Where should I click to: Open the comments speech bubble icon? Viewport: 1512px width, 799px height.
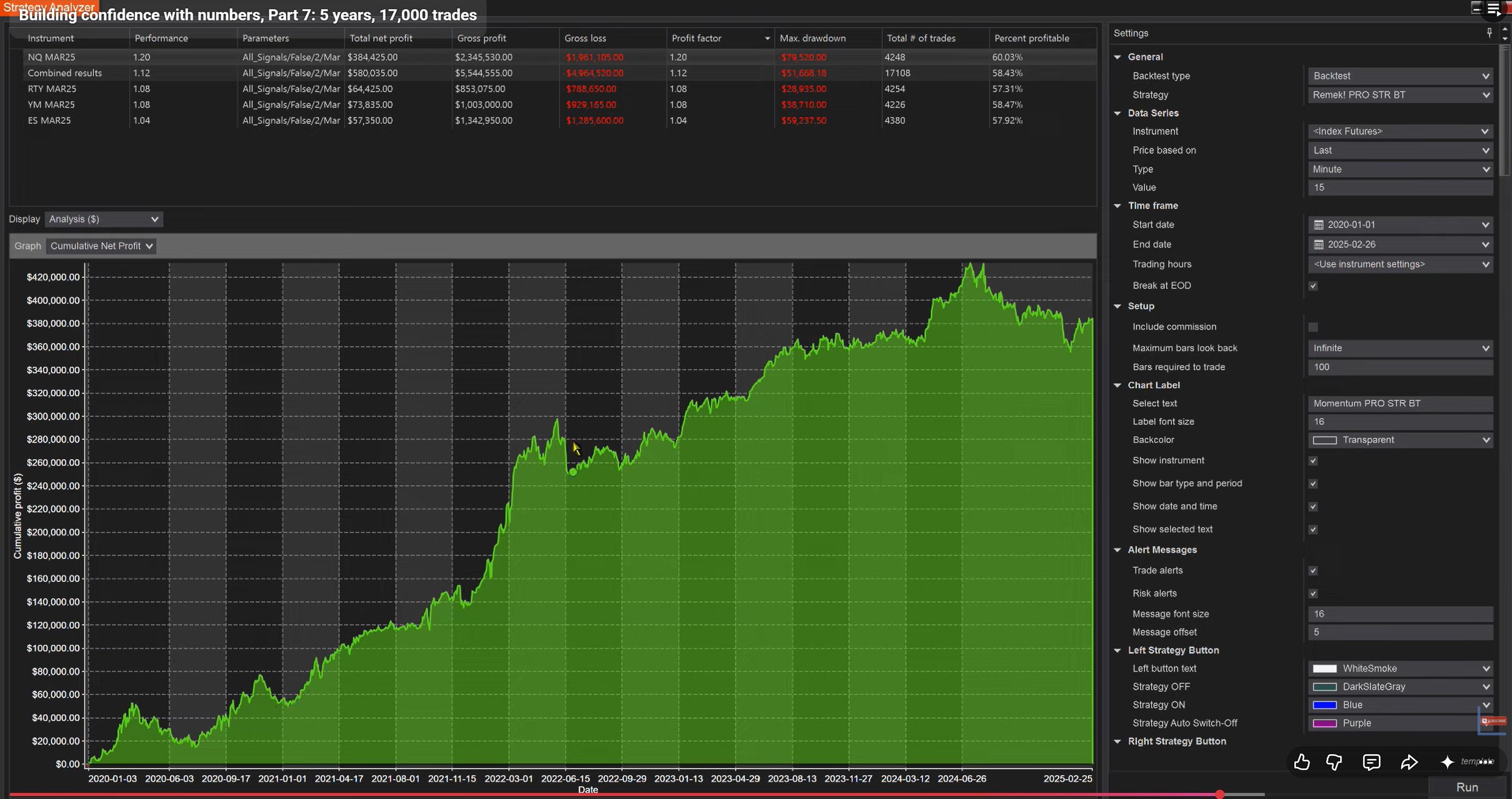[1371, 762]
